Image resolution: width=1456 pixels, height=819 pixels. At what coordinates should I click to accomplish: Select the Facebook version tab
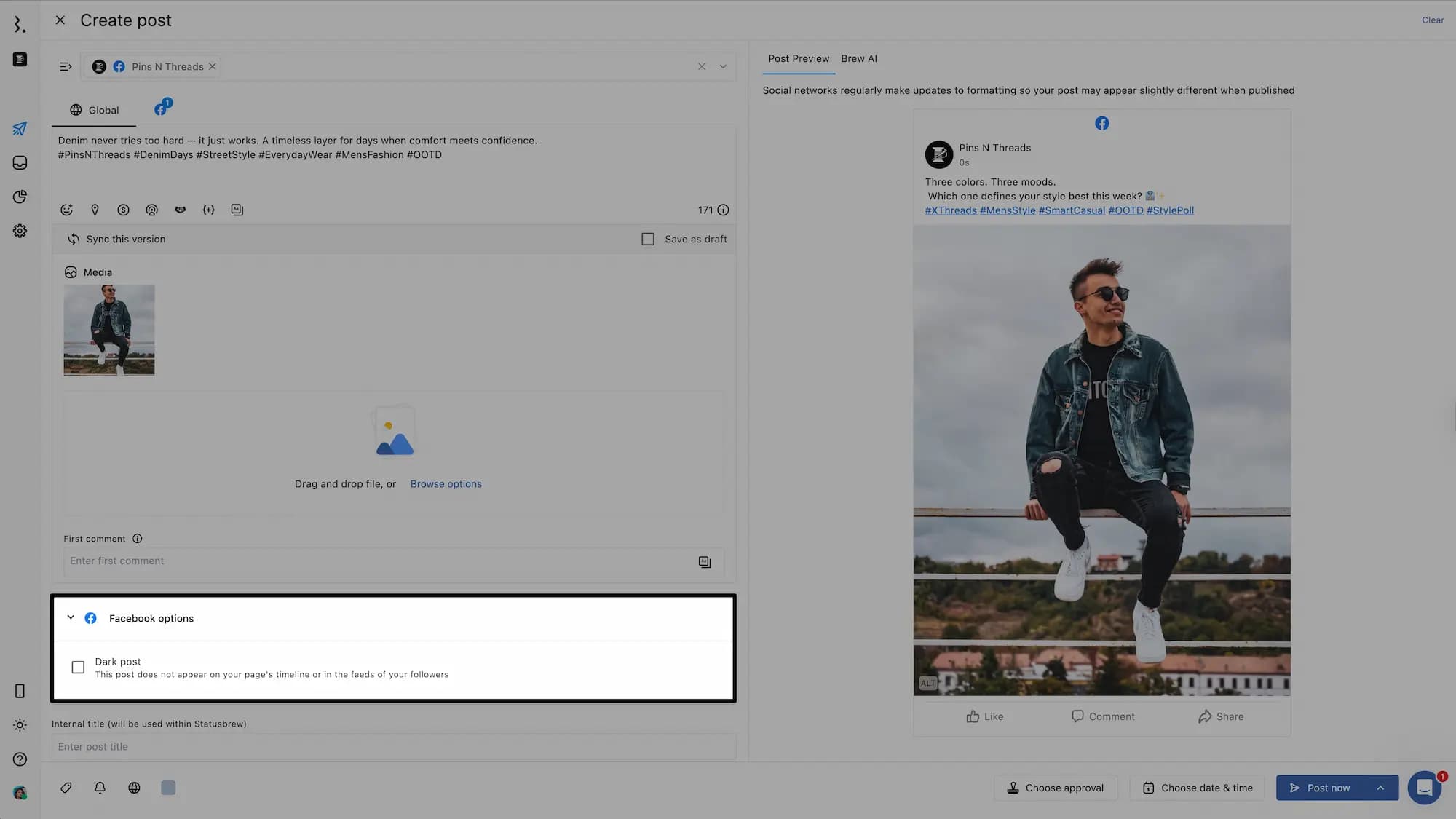click(162, 109)
